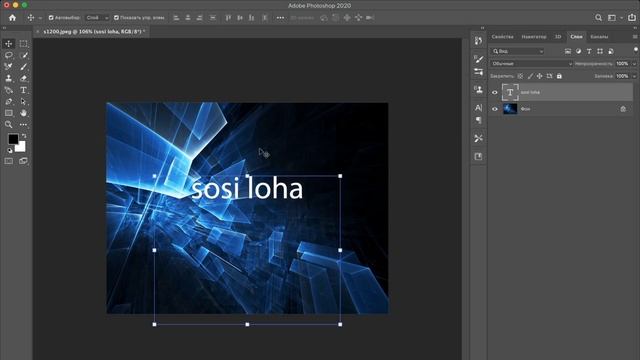Screen dimensions: 640x360
Task: Open the Brush Settings panel icon
Action: 478,59
